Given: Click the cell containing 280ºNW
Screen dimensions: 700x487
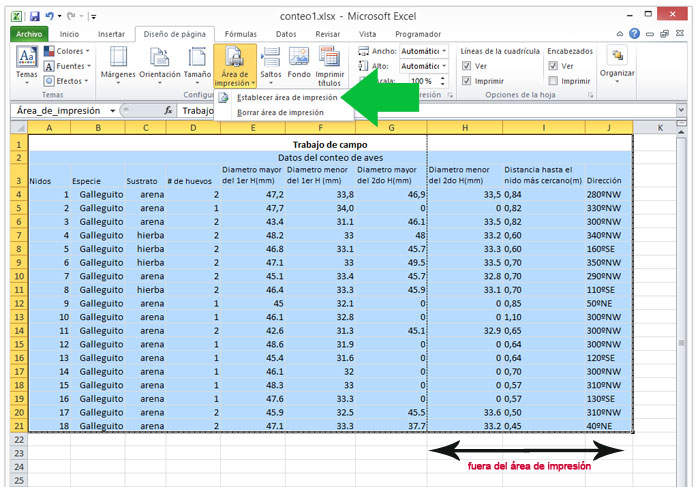Looking at the screenshot, I should click(608, 194).
